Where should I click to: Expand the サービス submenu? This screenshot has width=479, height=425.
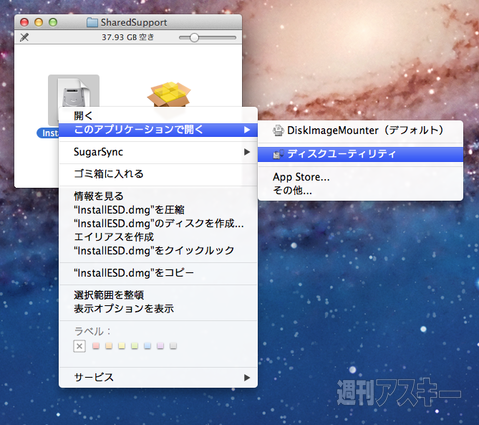tap(158, 377)
